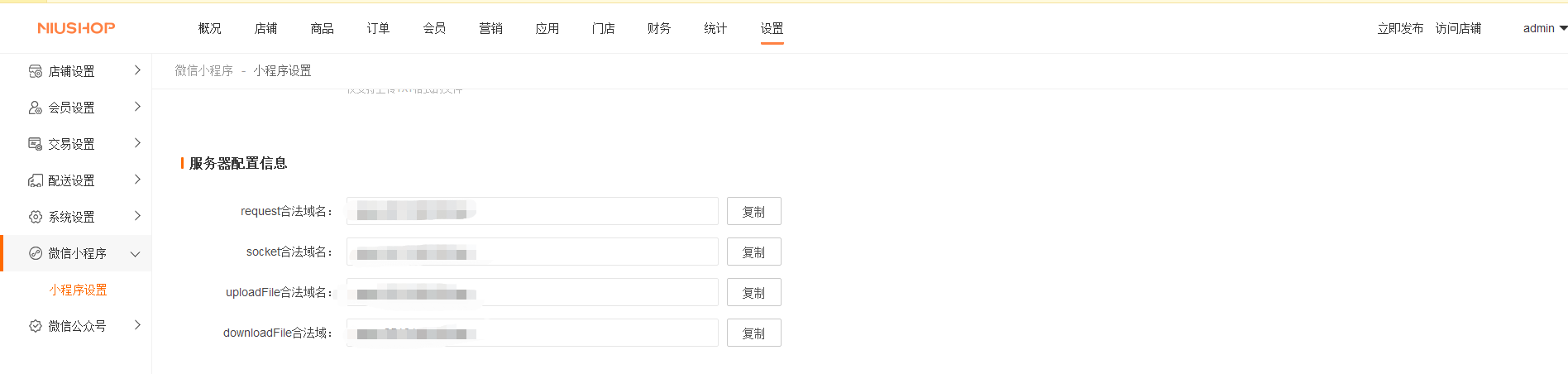1568x374 pixels.
Task: Click the NIUSHOP logo
Action: 76,28
